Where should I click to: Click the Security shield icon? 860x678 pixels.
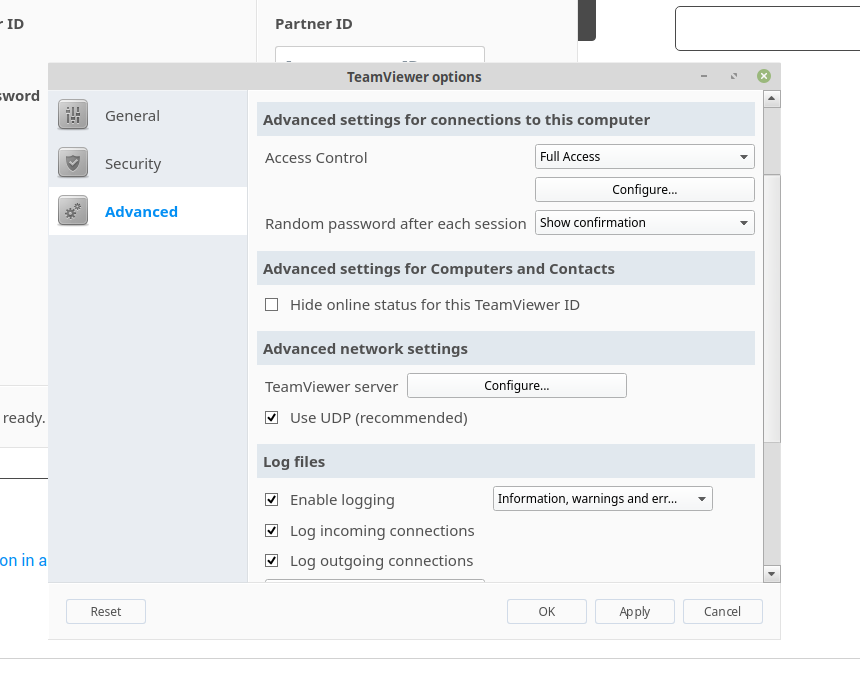[x=73, y=164]
